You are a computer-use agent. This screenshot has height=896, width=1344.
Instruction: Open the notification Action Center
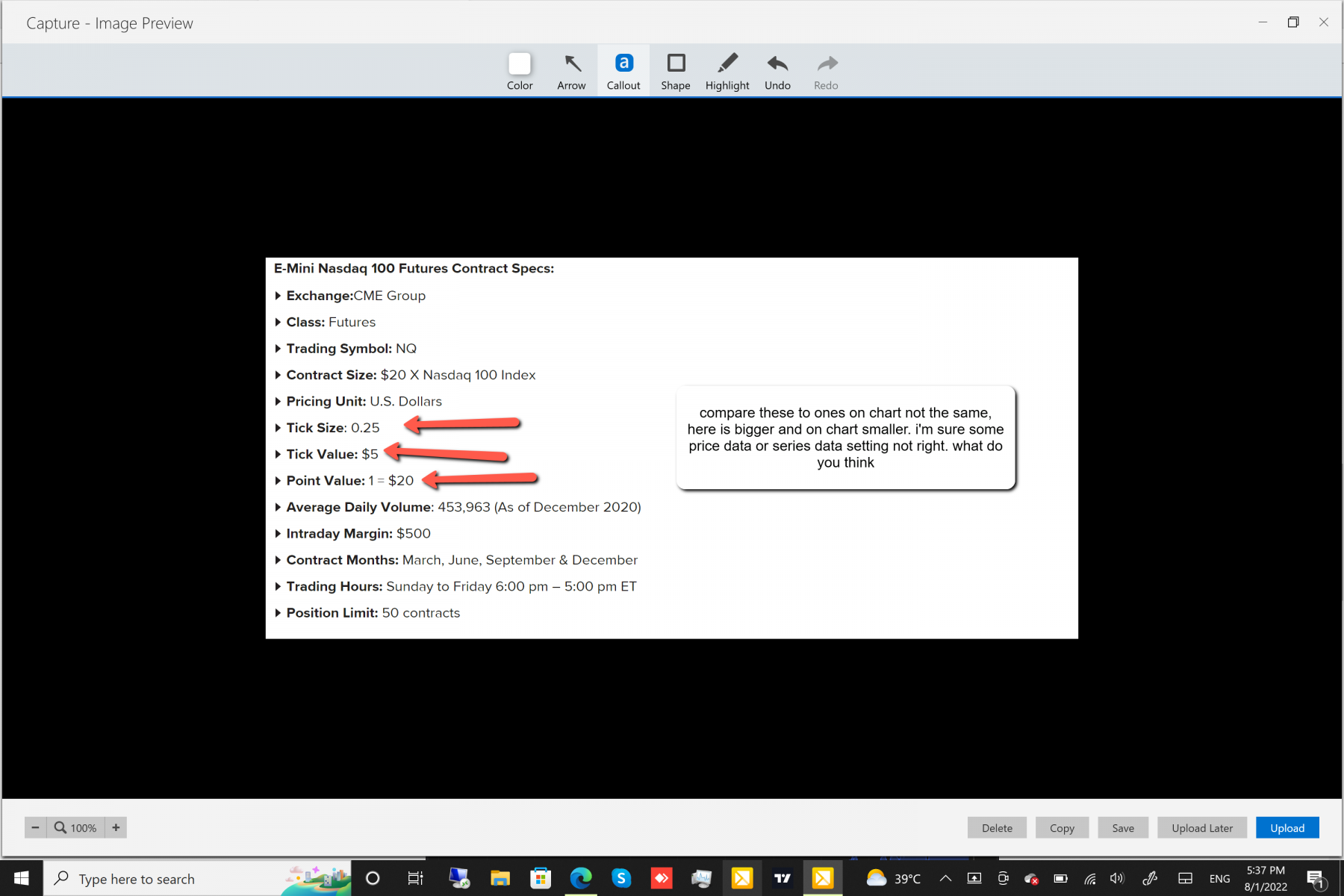(x=1316, y=878)
